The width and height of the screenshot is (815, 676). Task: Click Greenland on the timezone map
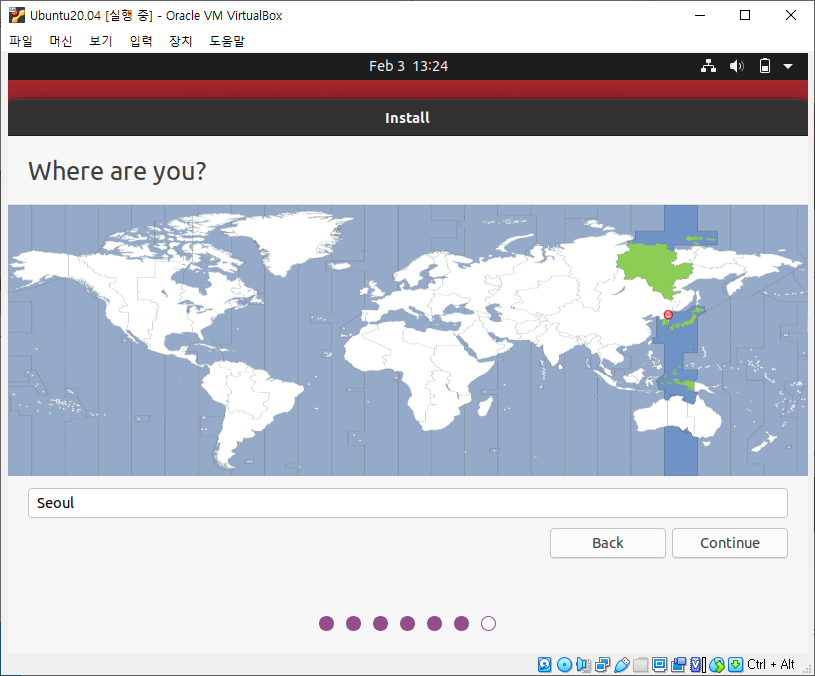(291, 242)
